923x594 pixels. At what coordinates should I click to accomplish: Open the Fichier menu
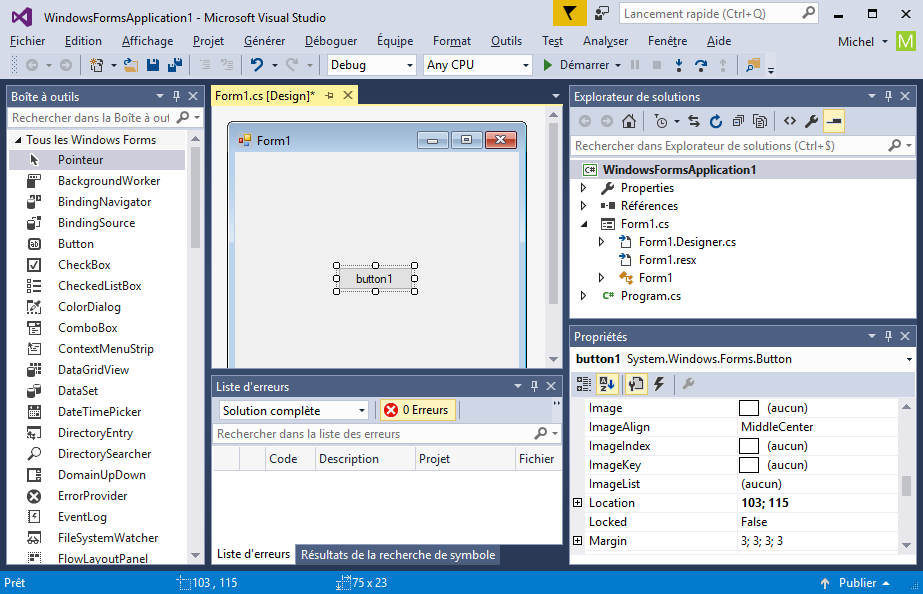(28, 41)
